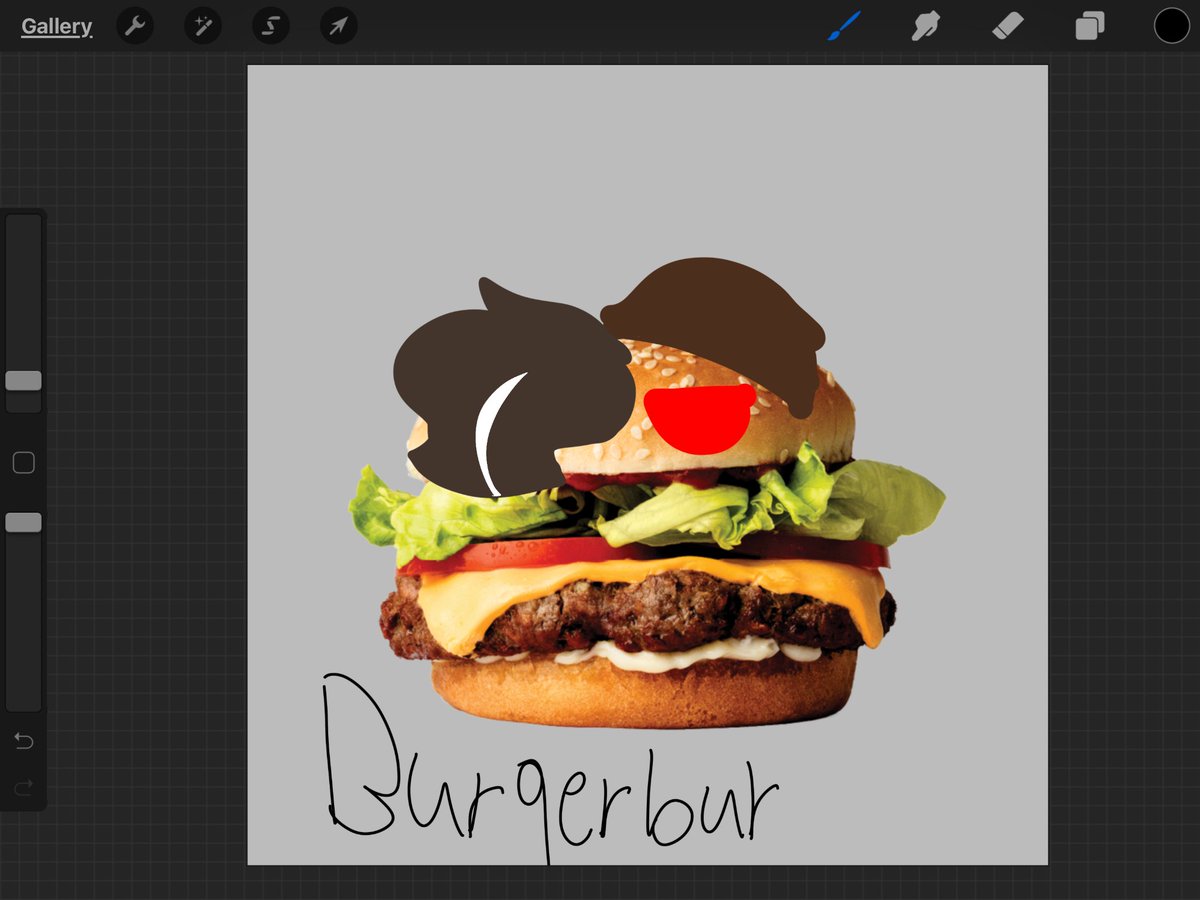
Task: Open the Selection tool
Action: click(270, 26)
